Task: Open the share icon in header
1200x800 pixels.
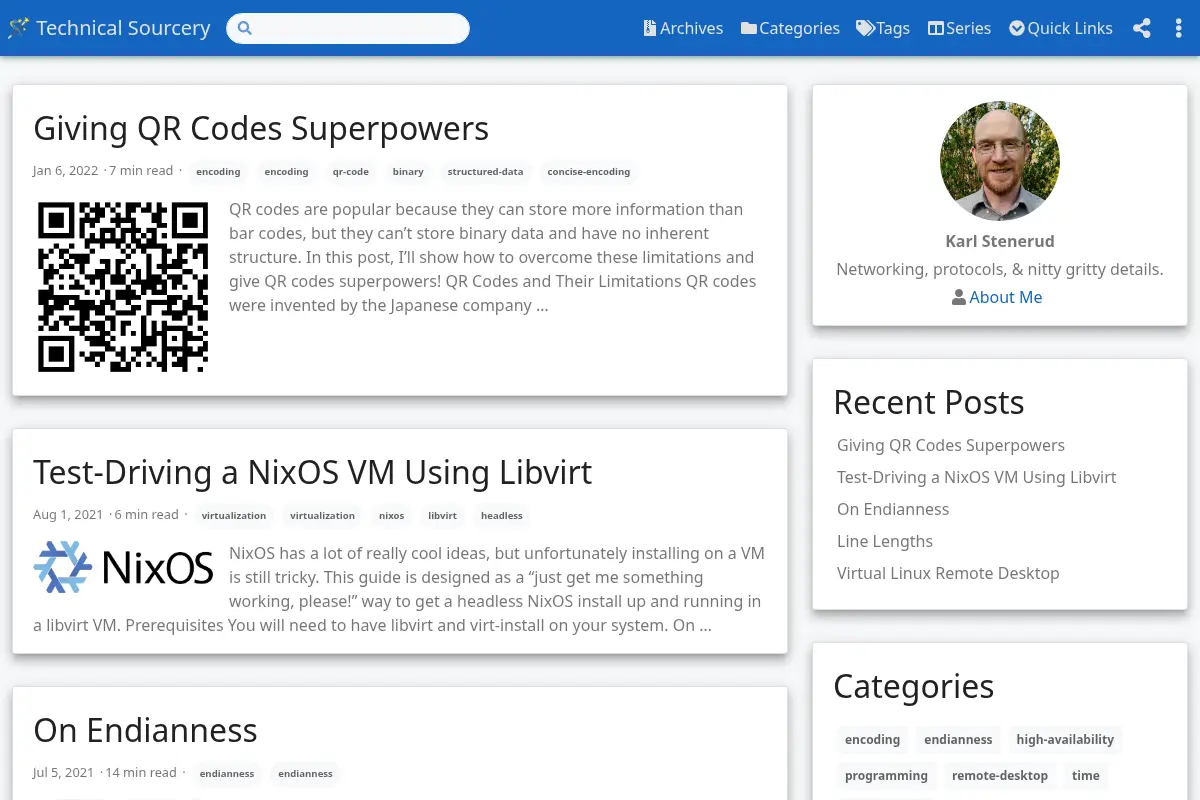Action: click(1142, 28)
